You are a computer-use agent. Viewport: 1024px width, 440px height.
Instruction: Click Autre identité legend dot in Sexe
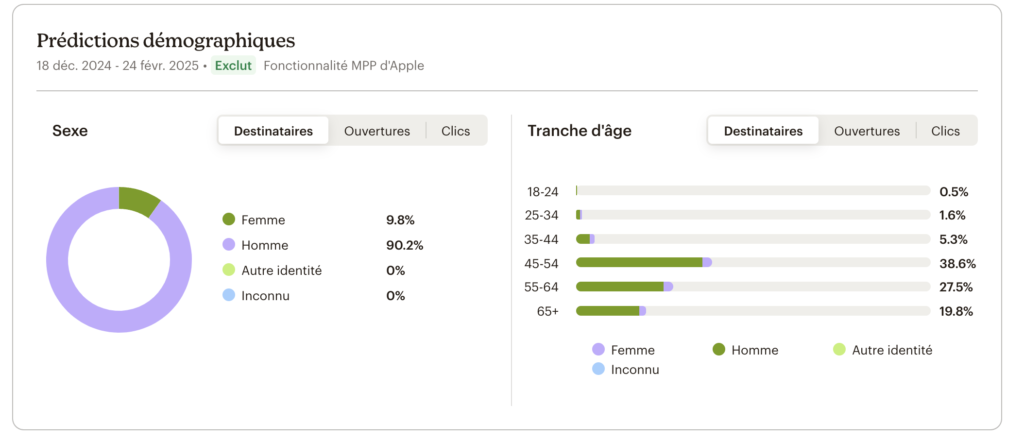(x=228, y=270)
